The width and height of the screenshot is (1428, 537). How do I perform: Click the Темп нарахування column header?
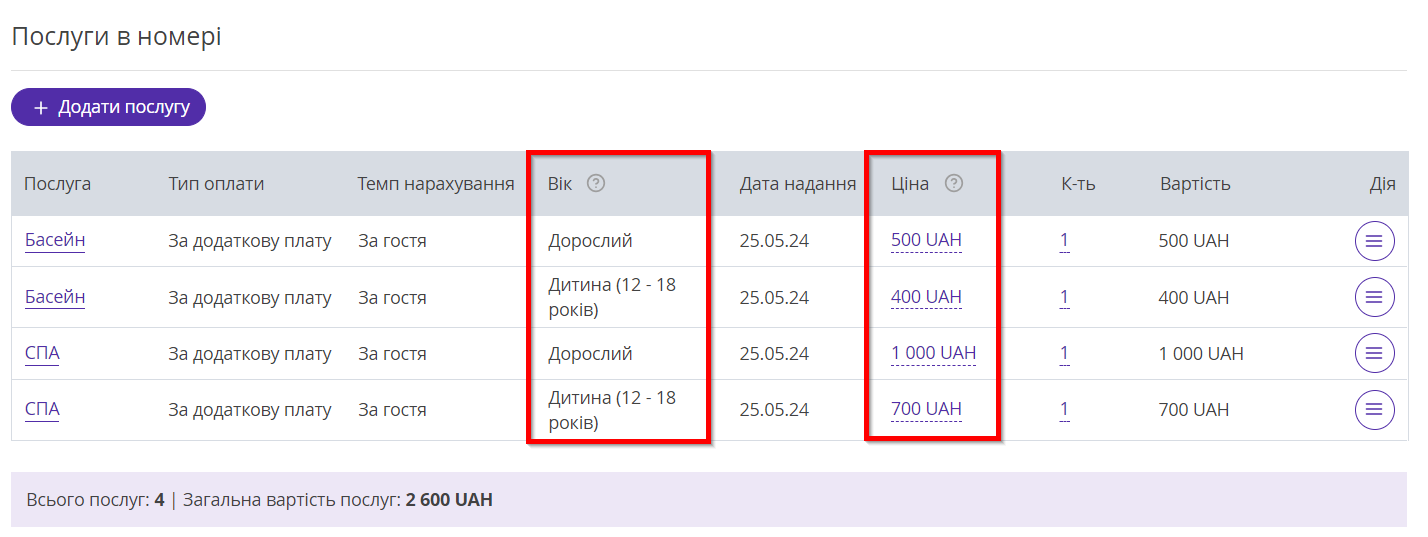[436, 184]
